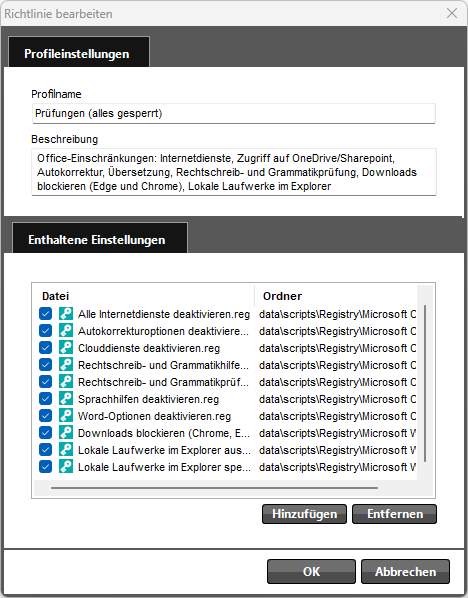Image resolution: width=468 pixels, height=598 pixels.
Task: Click icon beside Downloads blockieren (Chrome, E...
Action: click(x=66, y=432)
